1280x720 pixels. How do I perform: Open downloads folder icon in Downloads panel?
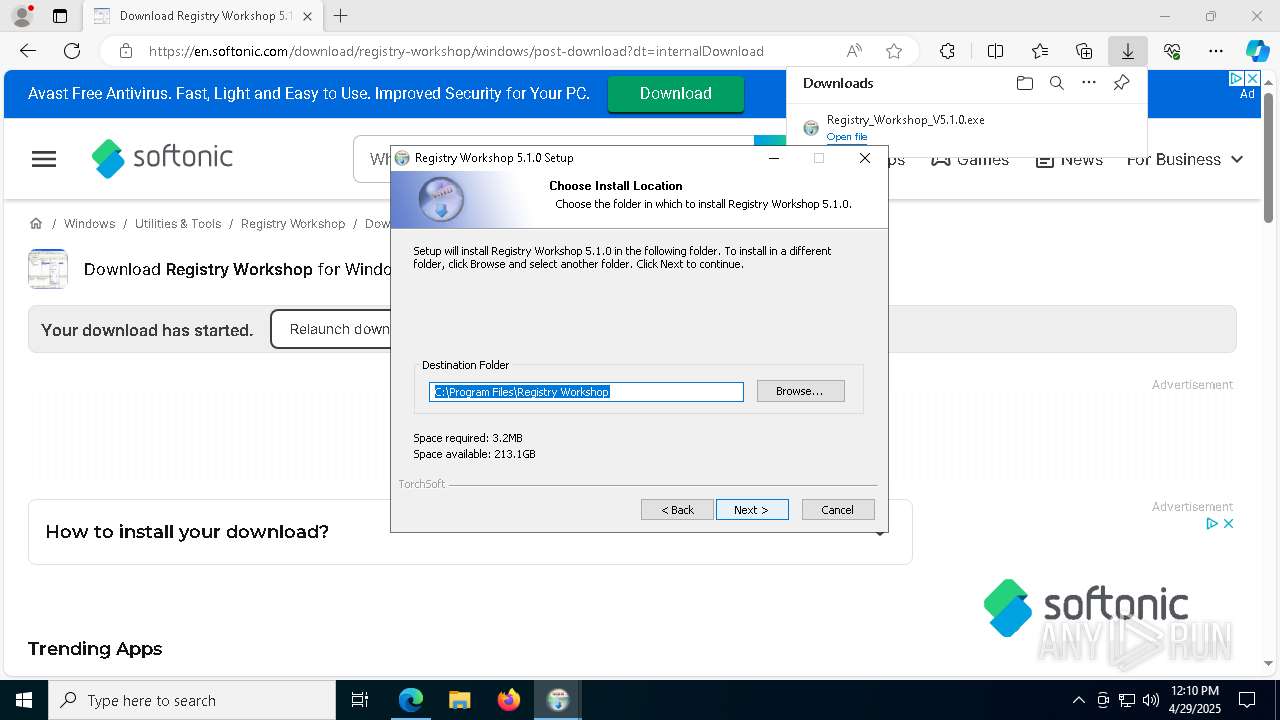point(1024,83)
